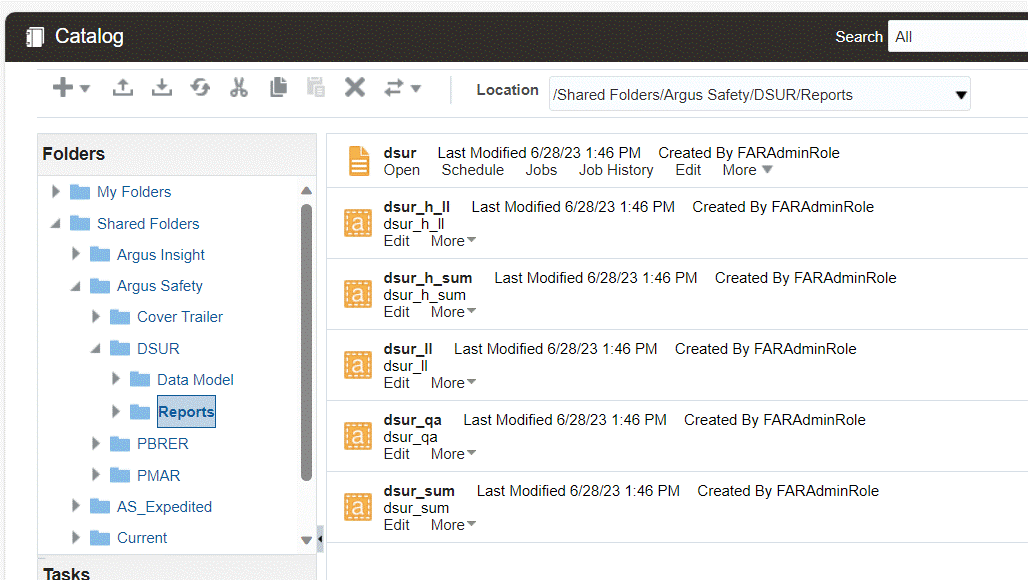Click the Upload resource icon
Screen dimensions: 1028x580
coord(123,87)
